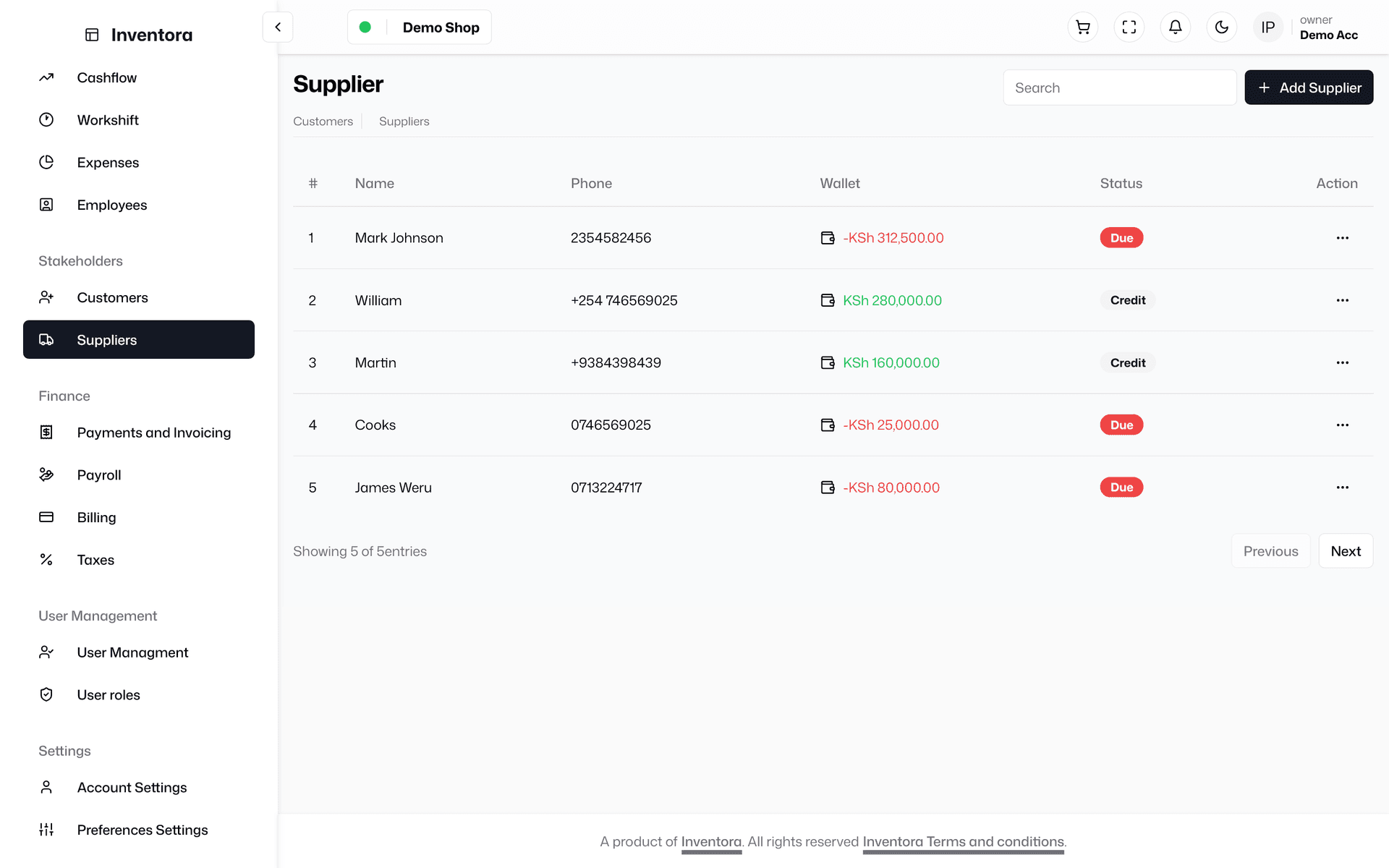Click wallet amount KSh 160,000.00
Viewport: 1389px width, 868px height.
click(x=891, y=362)
